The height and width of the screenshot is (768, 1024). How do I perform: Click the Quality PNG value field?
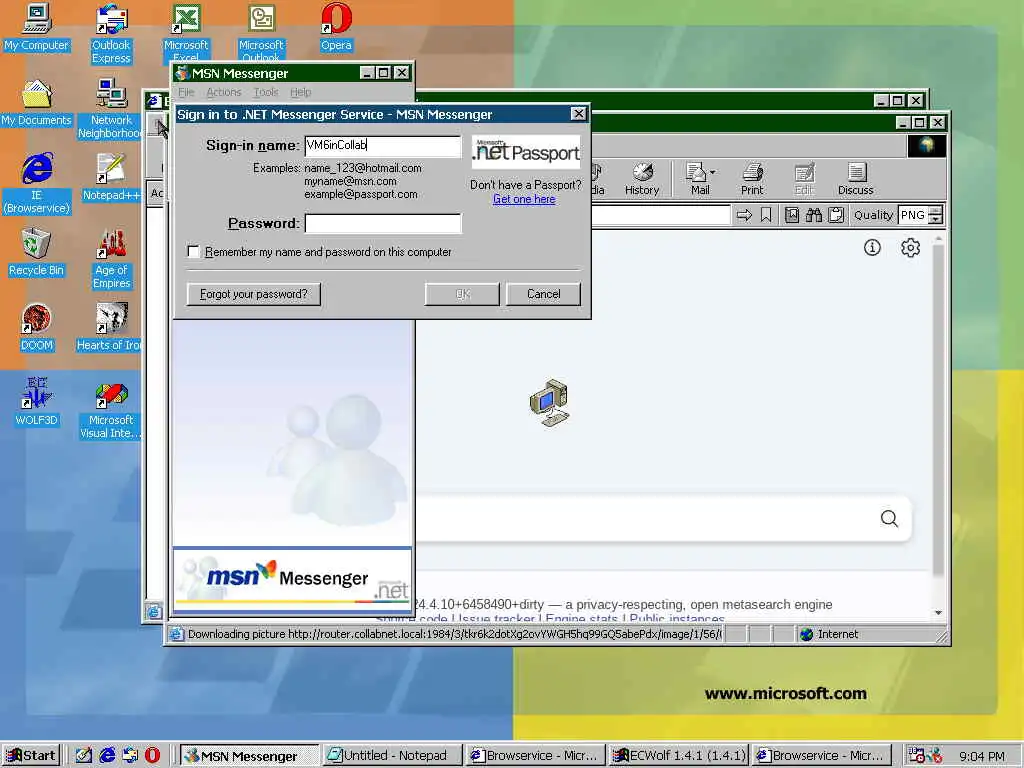click(x=913, y=215)
